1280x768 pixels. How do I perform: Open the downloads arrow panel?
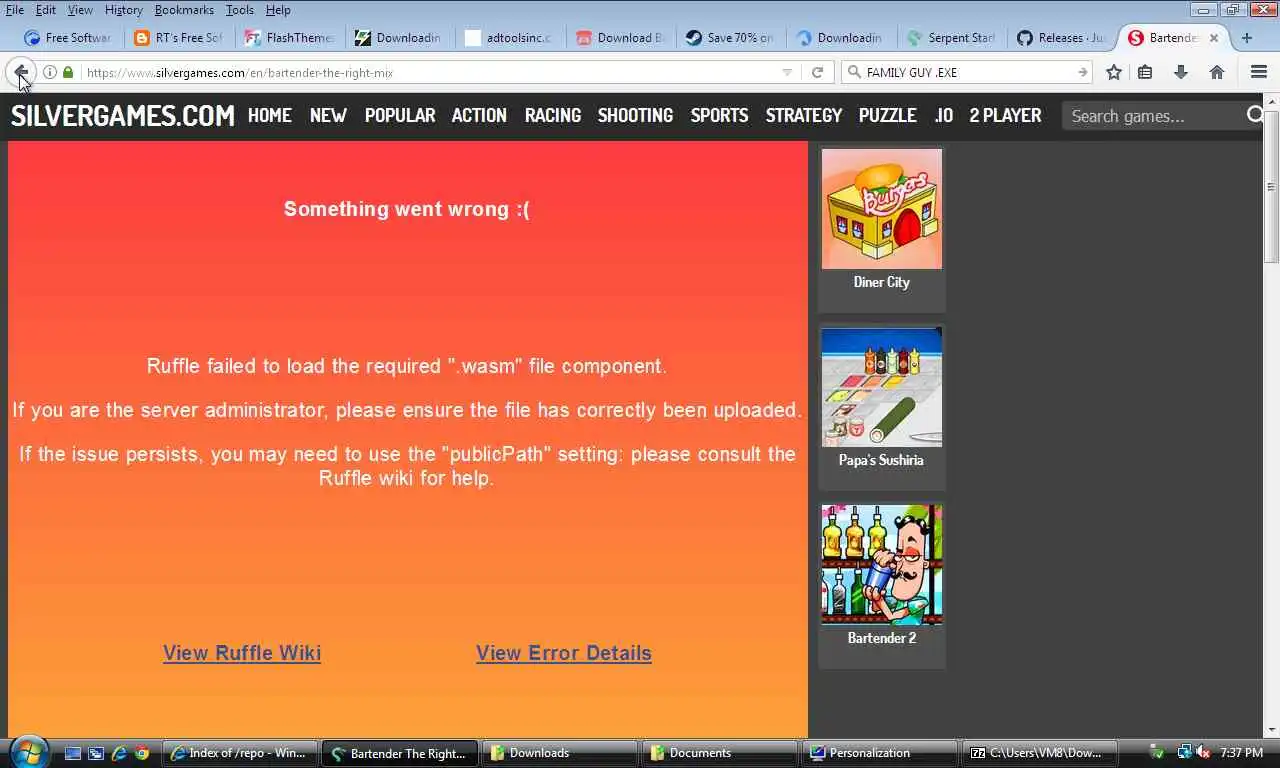(1181, 72)
